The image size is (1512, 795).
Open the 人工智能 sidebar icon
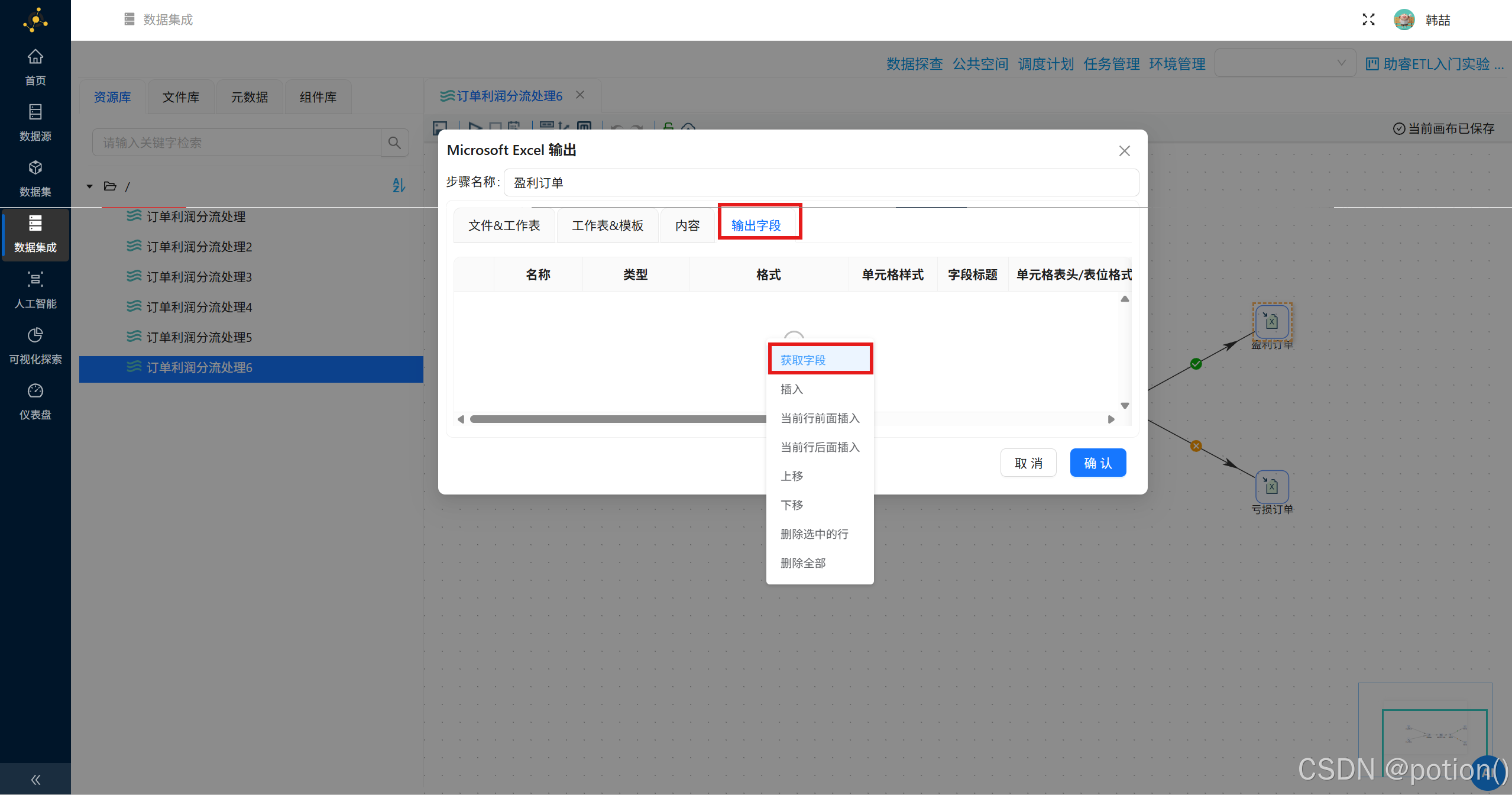pyautogui.click(x=35, y=279)
